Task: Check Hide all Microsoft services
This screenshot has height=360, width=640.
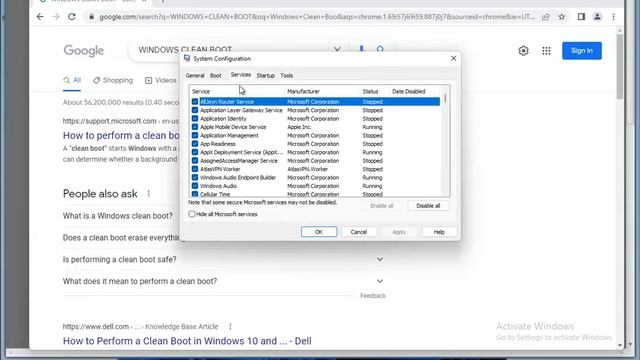Action: (x=192, y=214)
